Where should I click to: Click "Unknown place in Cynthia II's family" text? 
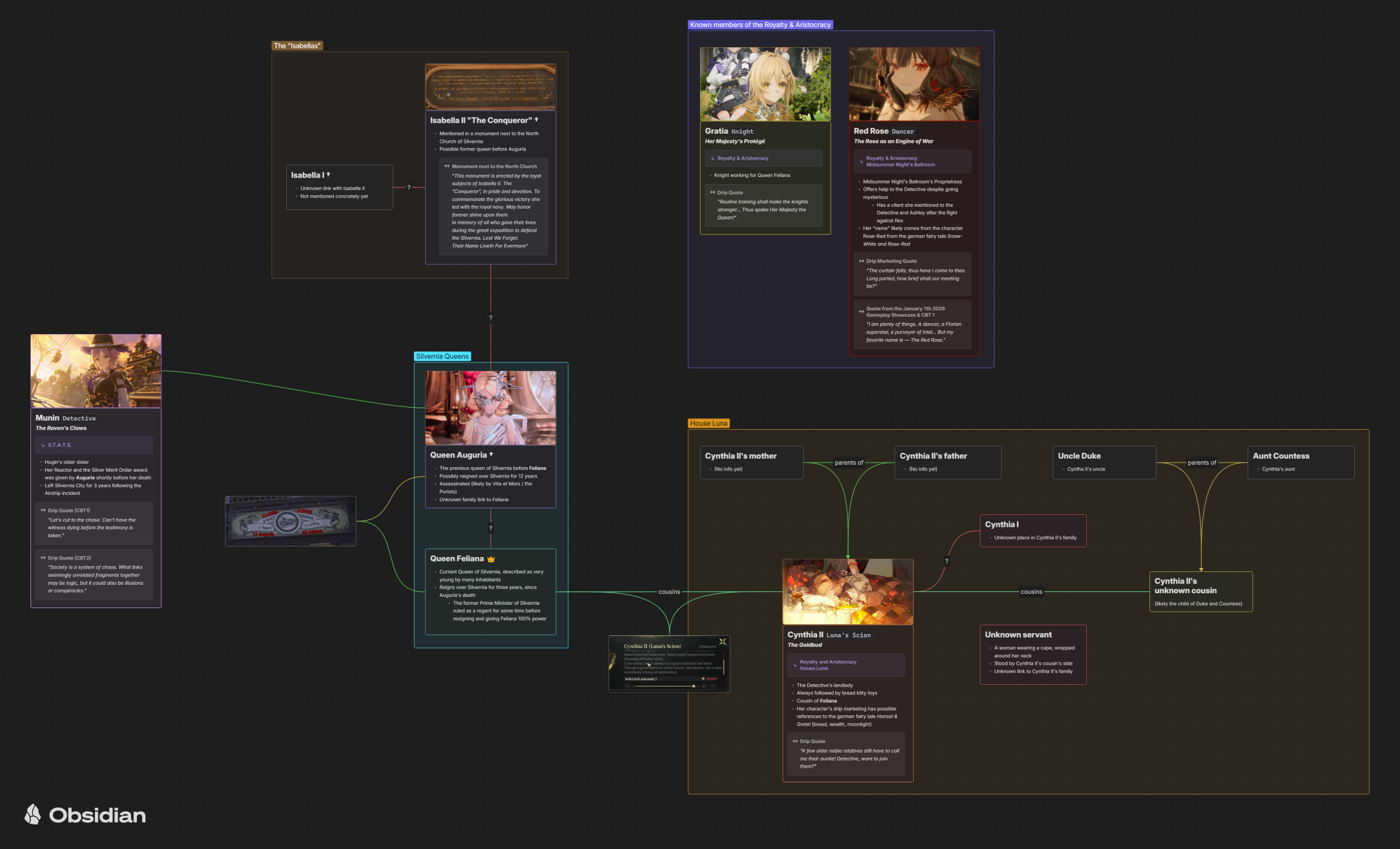tap(1035, 538)
